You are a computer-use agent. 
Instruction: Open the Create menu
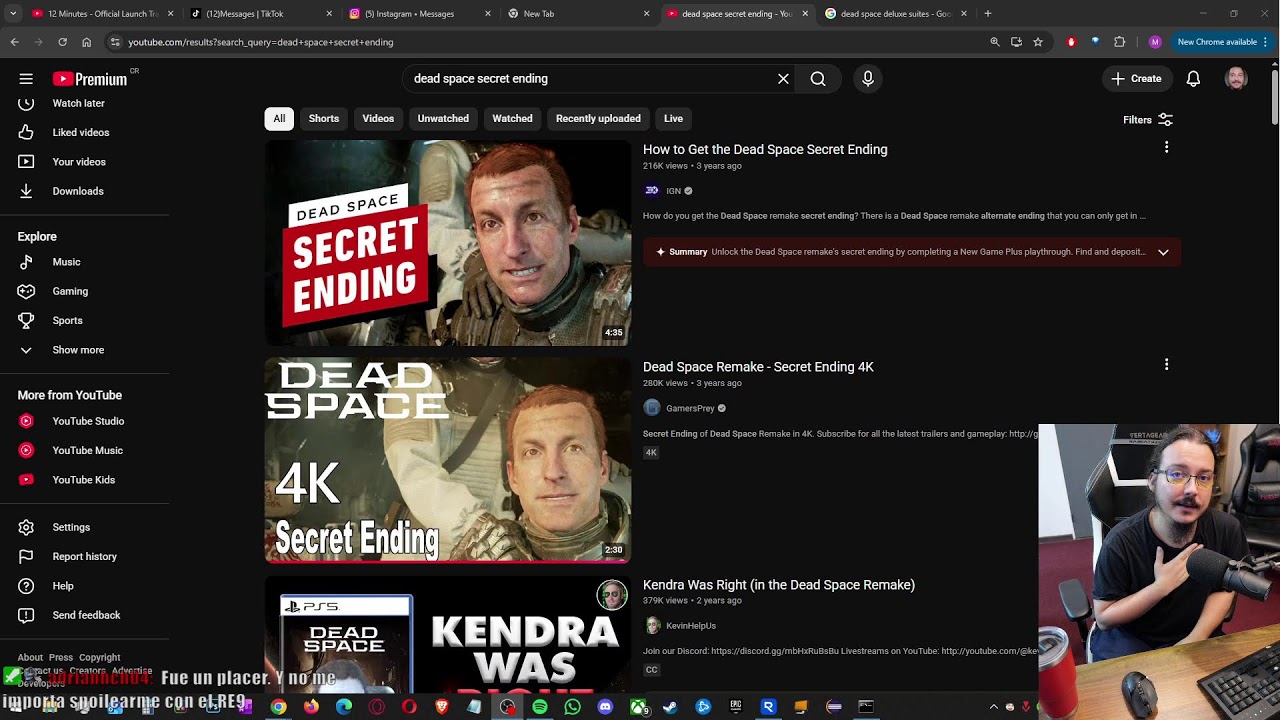1136,79
